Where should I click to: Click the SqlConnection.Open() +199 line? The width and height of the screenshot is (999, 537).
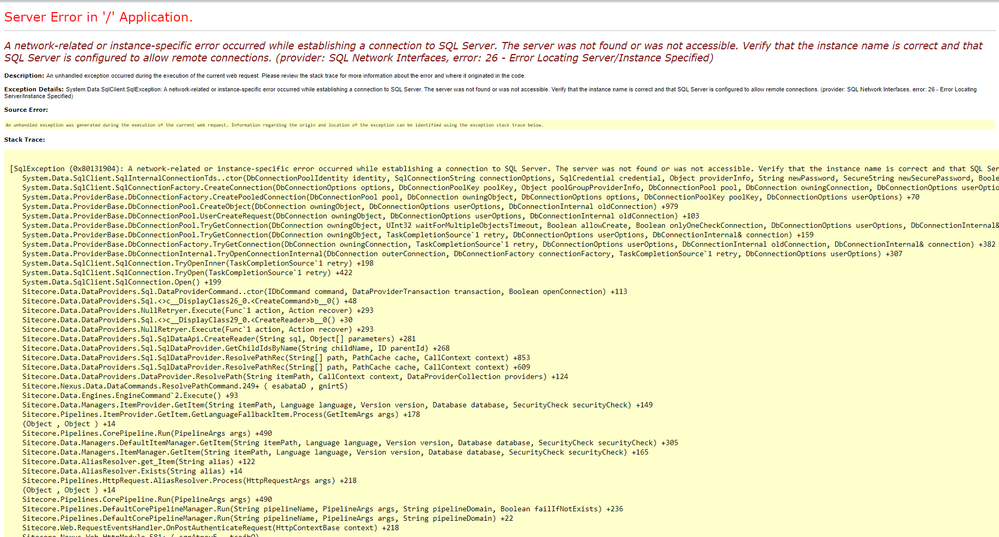pyautogui.click(x=122, y=282)
